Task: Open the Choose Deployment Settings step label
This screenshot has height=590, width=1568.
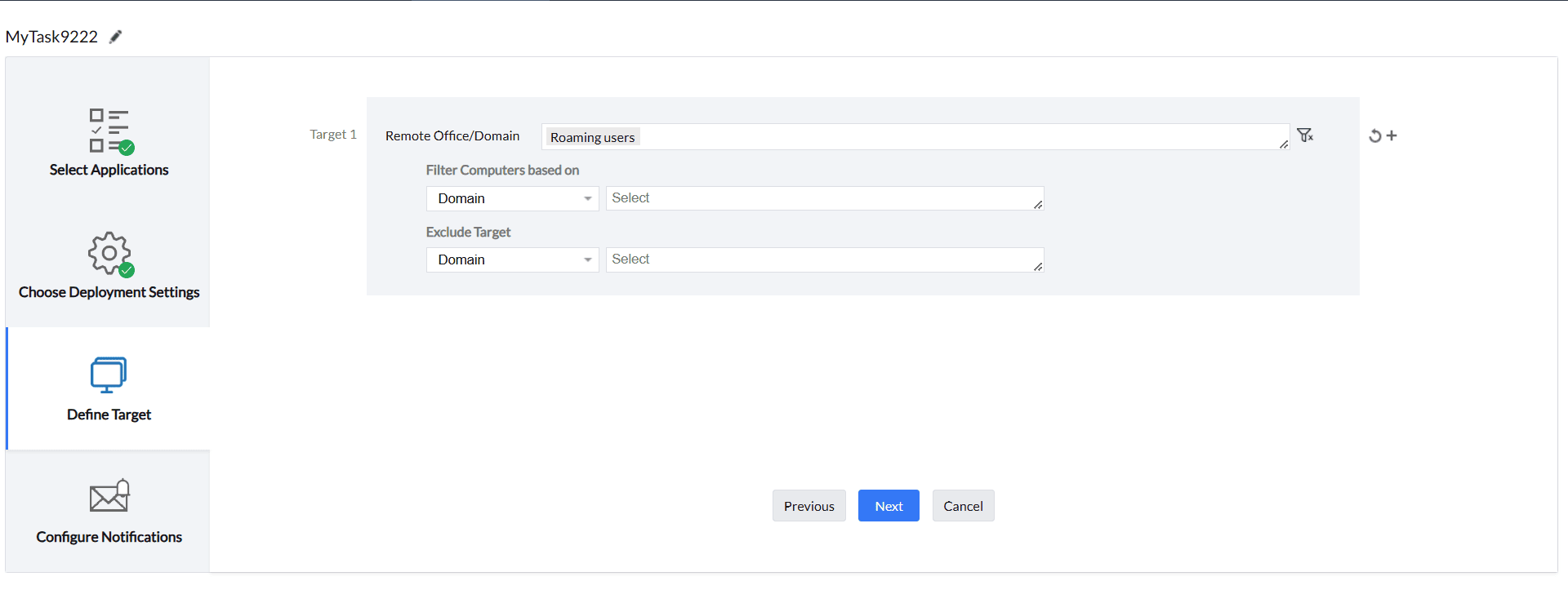Action: click(x=109, y=292)
